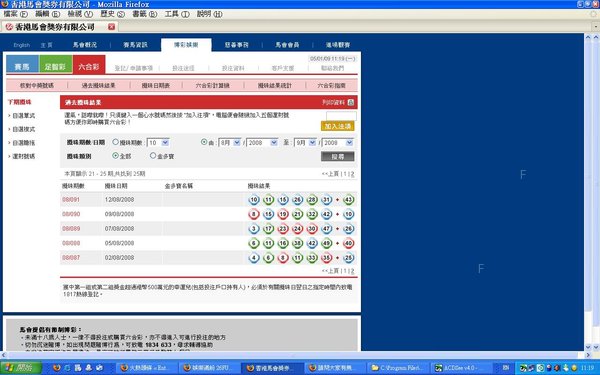Click 攪珠日期表 in pink submenu
This screenshot has width=600, height=375.
click(x=156, y=85)
